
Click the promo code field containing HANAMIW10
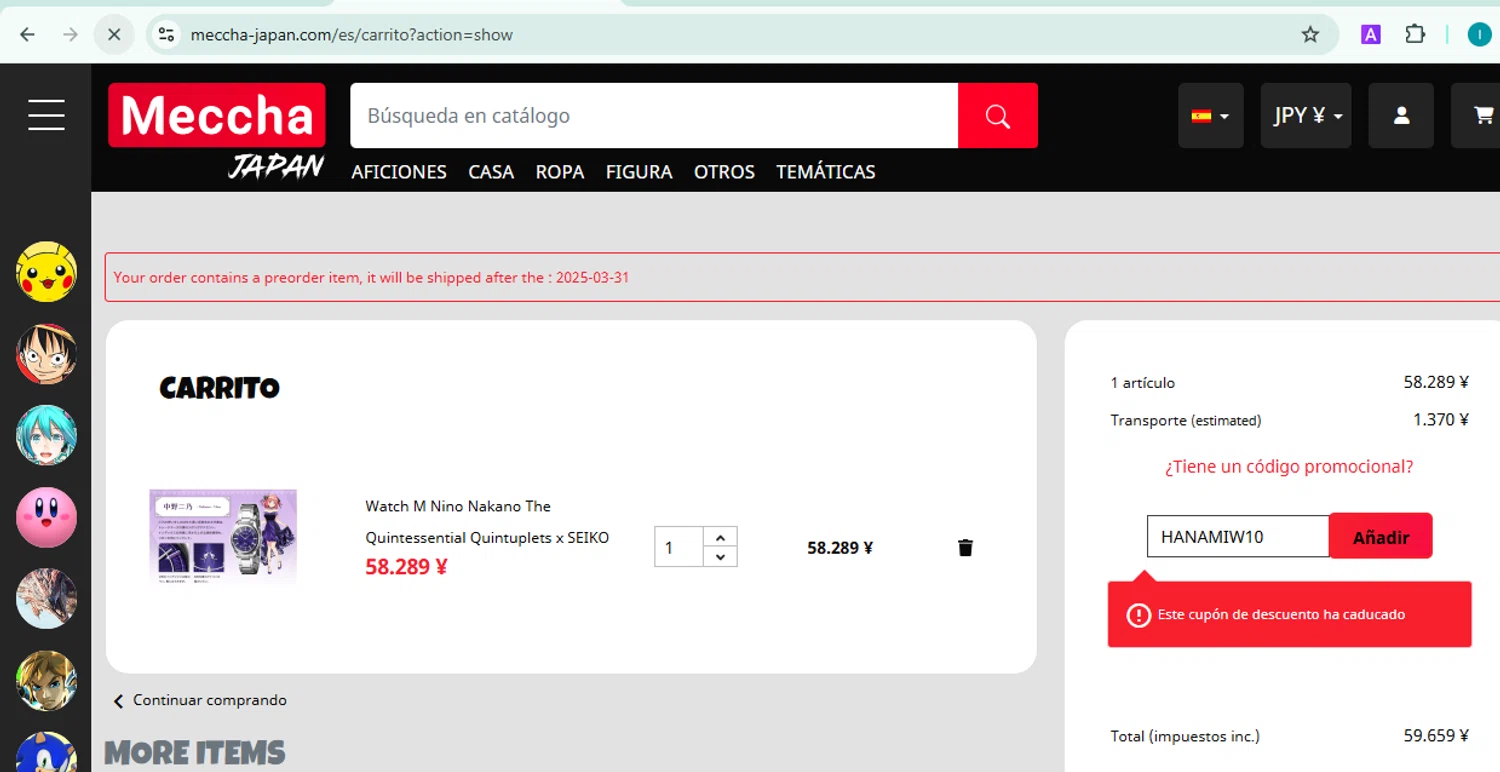pyautogui.click(x=1238, y=536)
